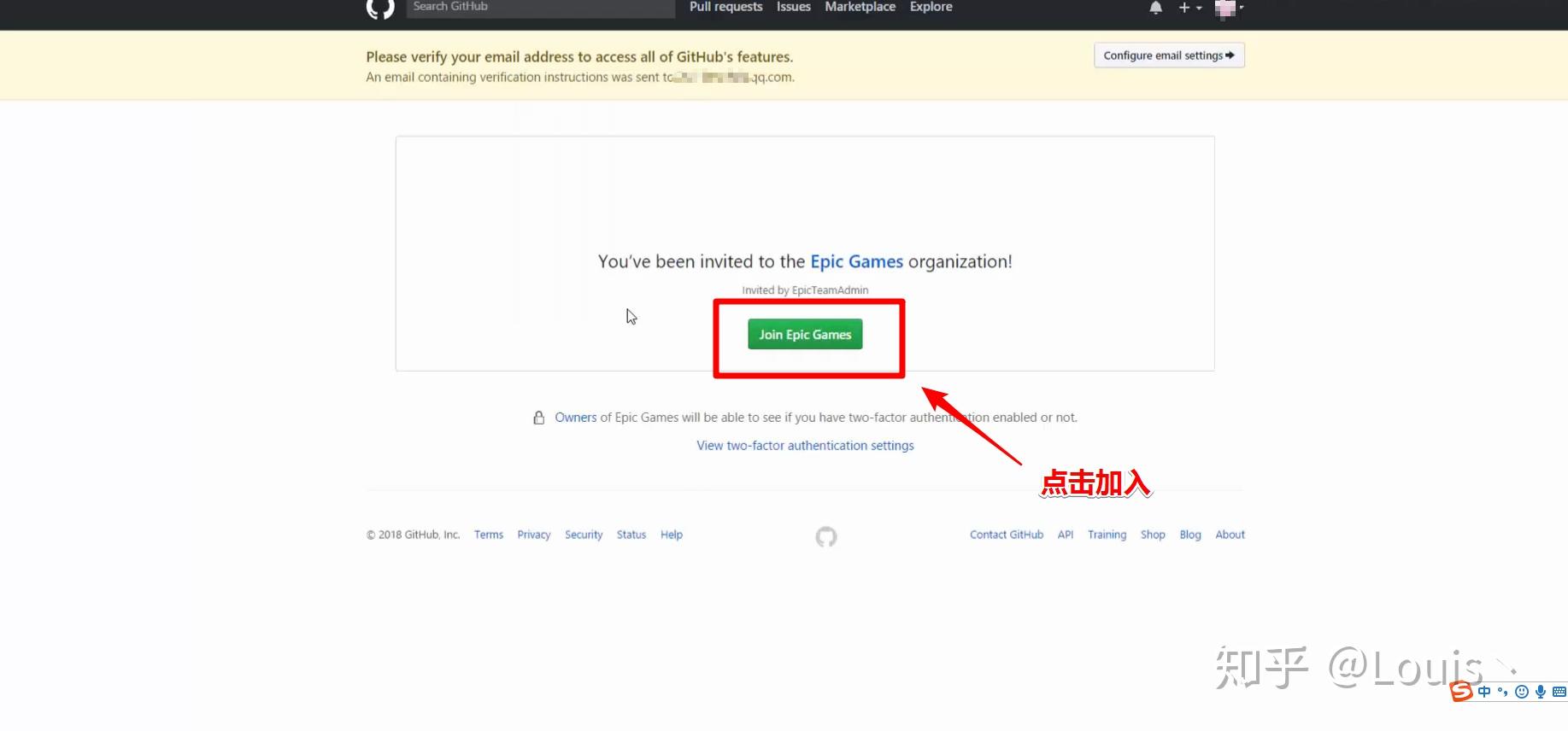
Task: Click the Search GitHub field
Action: (541, 8)
